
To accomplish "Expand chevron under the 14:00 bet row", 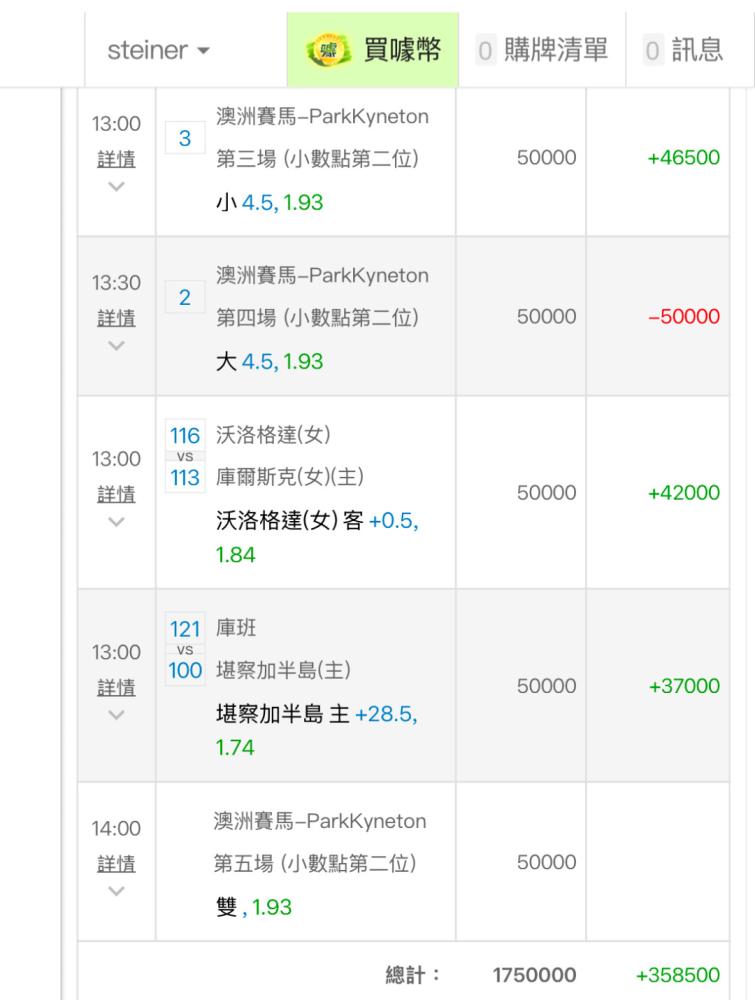I will point(116,891).
